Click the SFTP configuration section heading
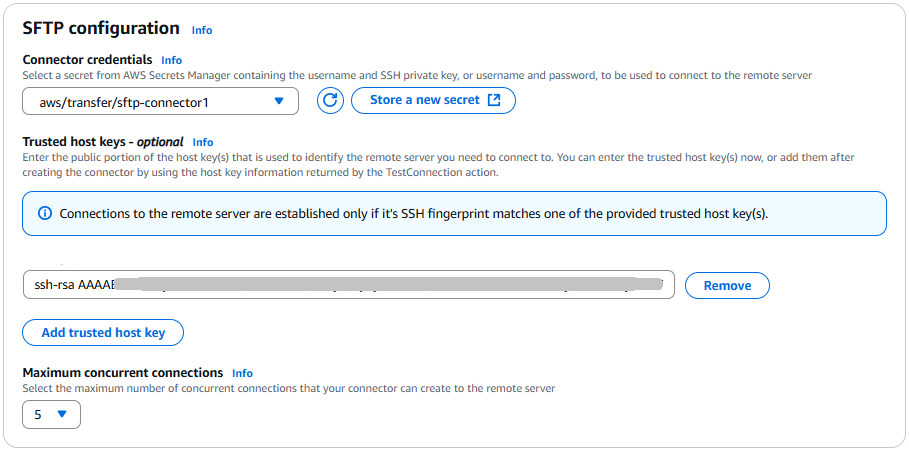Viewport: 909px width, 451px height. click(101, 28)
